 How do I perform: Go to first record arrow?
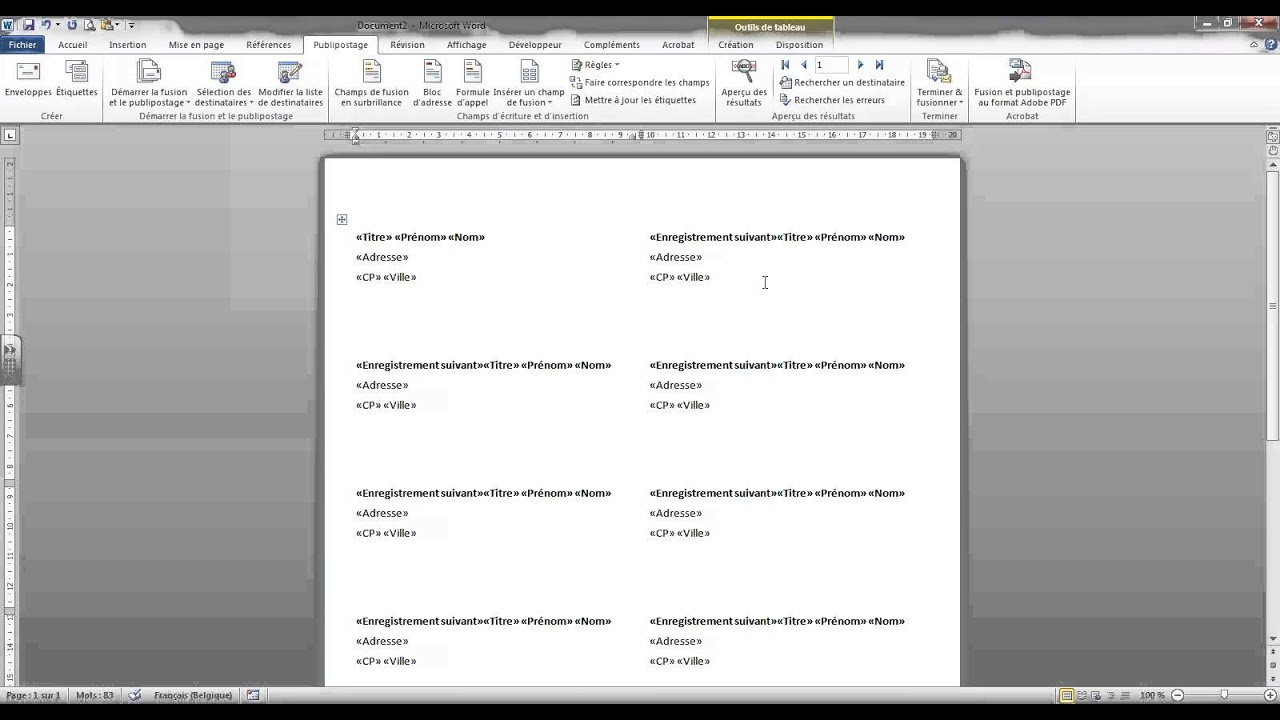(785, 65)
